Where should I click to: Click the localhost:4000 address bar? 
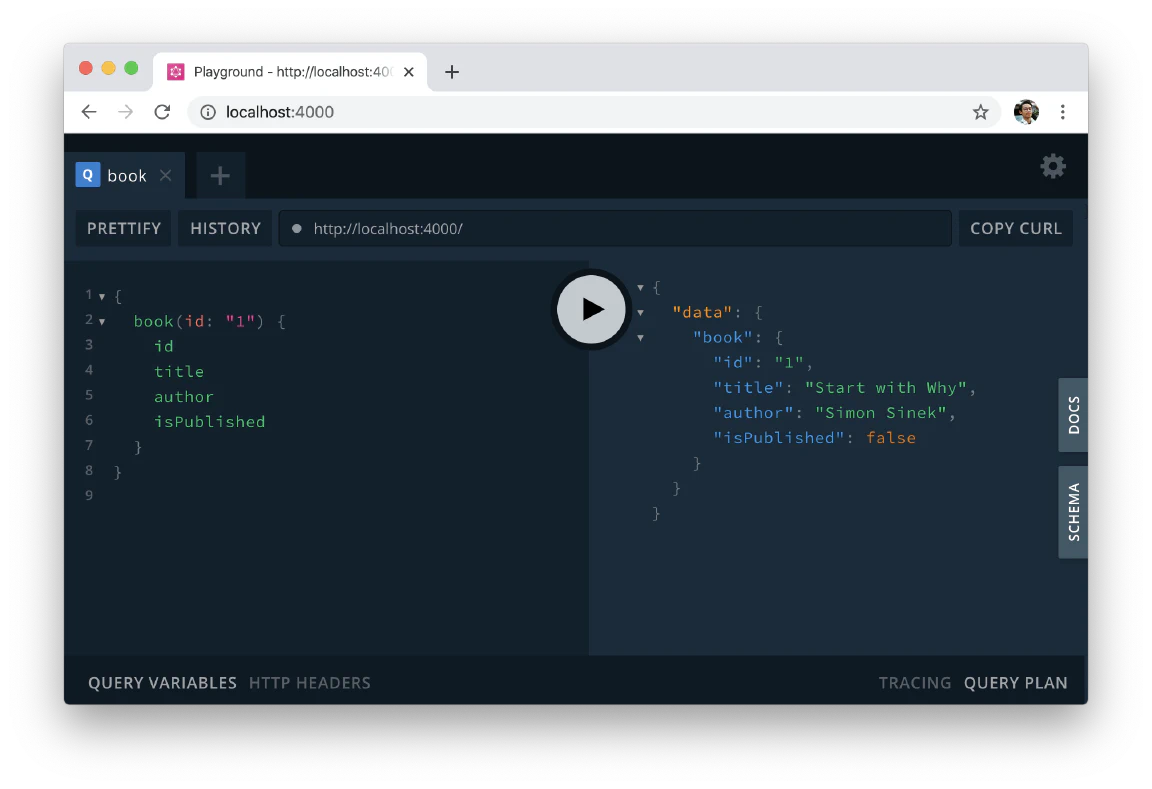[594, 112]
